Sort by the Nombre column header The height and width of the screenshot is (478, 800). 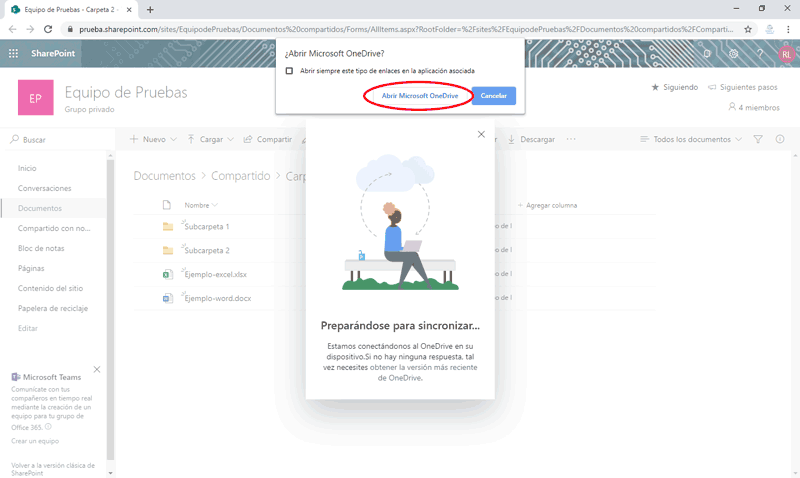tap(201, 205)
